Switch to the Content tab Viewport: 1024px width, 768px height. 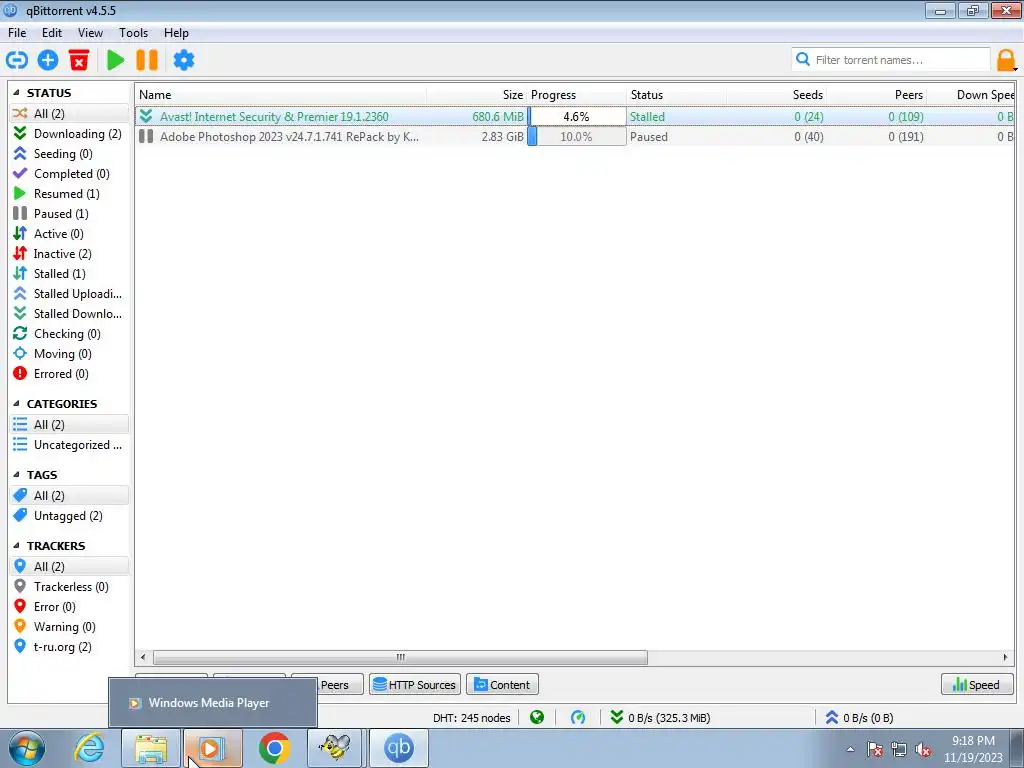pyautogui.click(x=502, y=684)
